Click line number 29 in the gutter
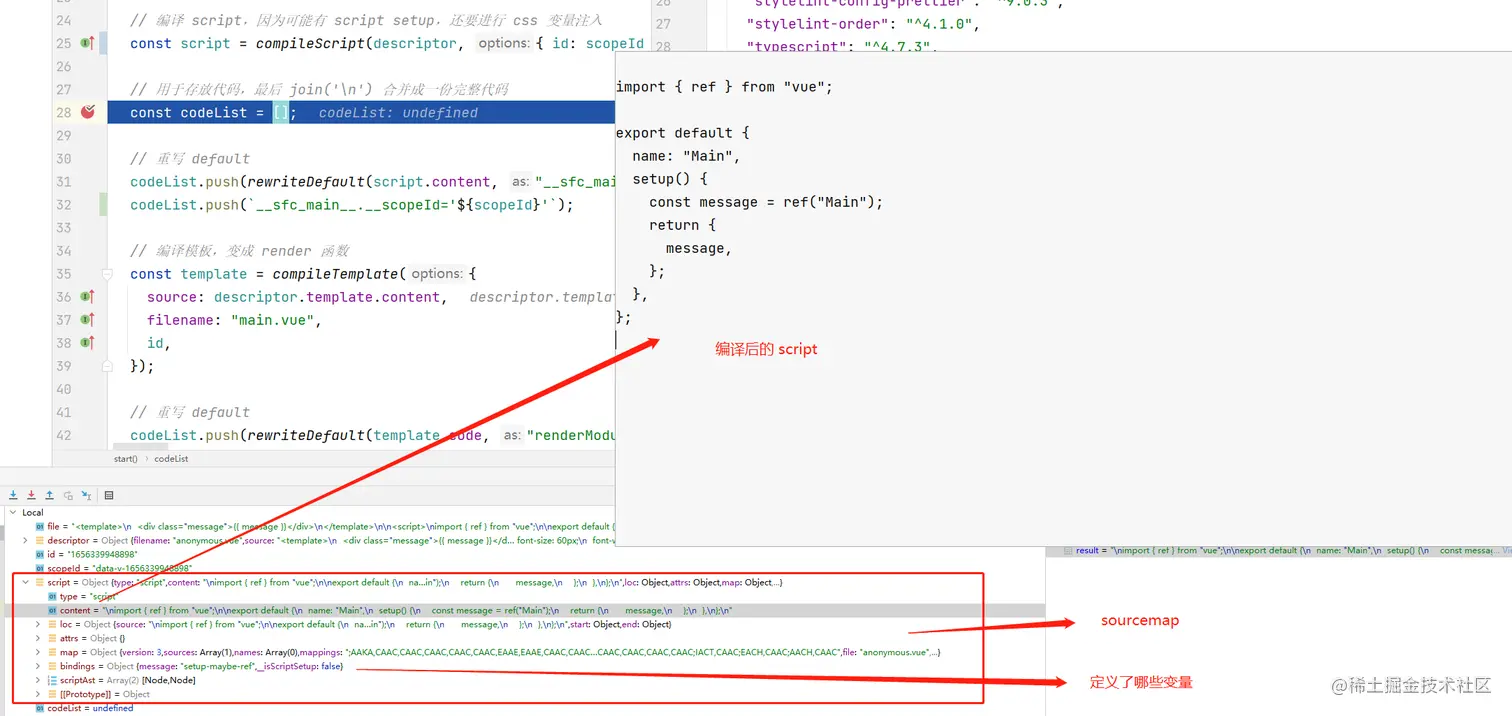1512x716 pixels. pos(63,136)
